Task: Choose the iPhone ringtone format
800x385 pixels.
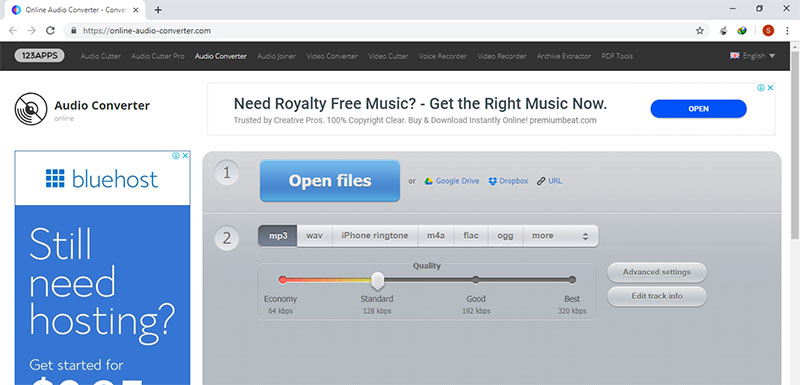Action: pyautogui.click(x=374, y=236)
